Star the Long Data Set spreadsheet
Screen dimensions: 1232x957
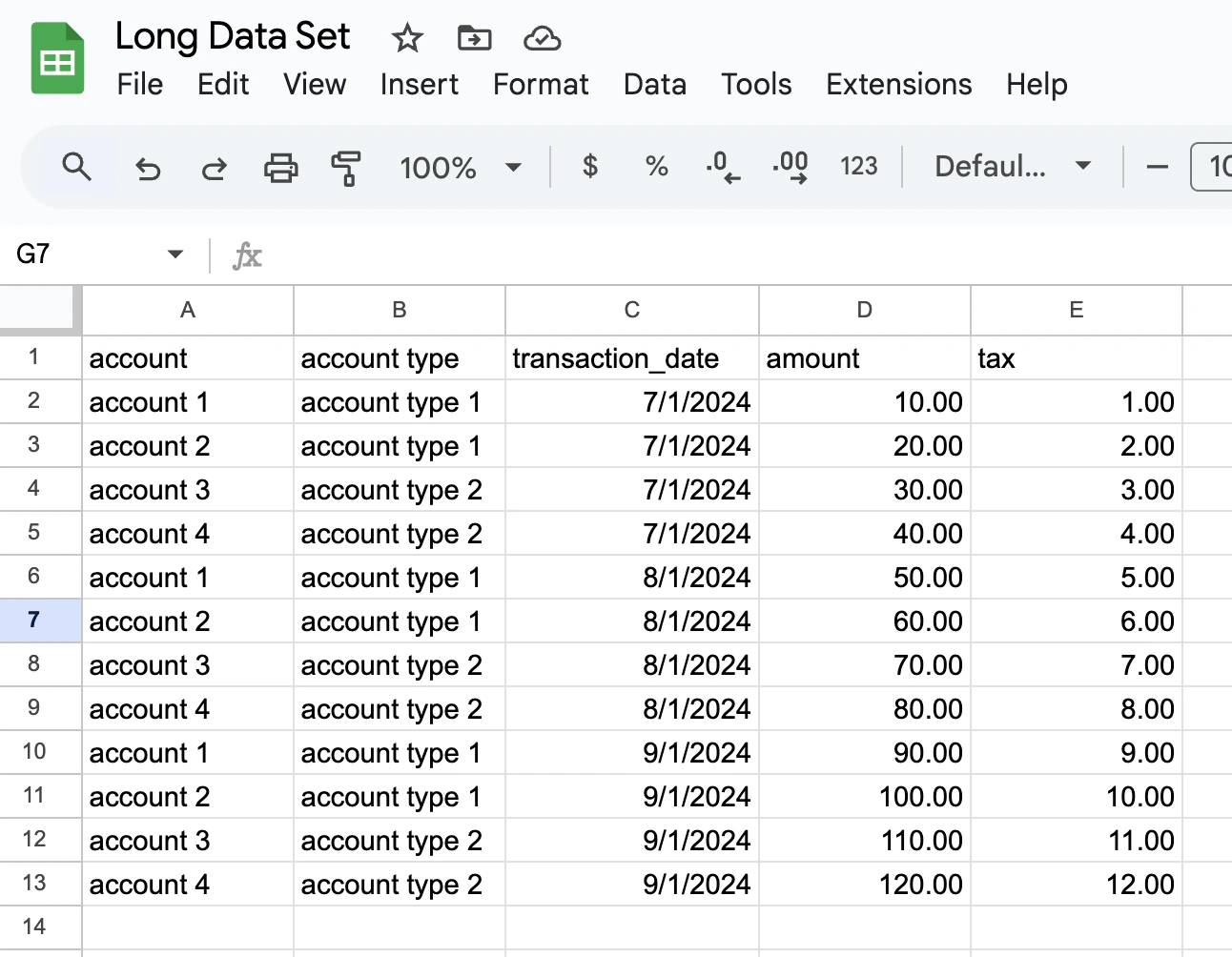[406, 38]
